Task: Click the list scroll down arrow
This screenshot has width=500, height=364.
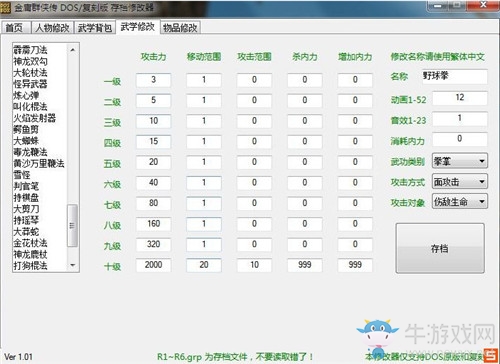Action: coord(73,266)
